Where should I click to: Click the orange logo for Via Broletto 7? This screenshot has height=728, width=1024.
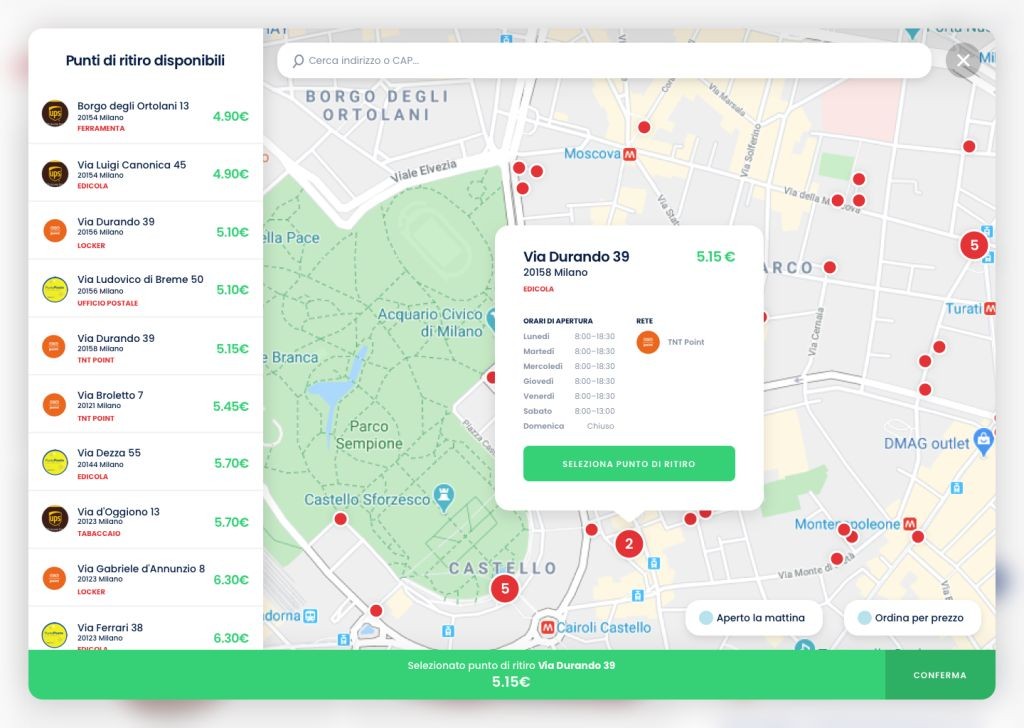tap(55, 405)
